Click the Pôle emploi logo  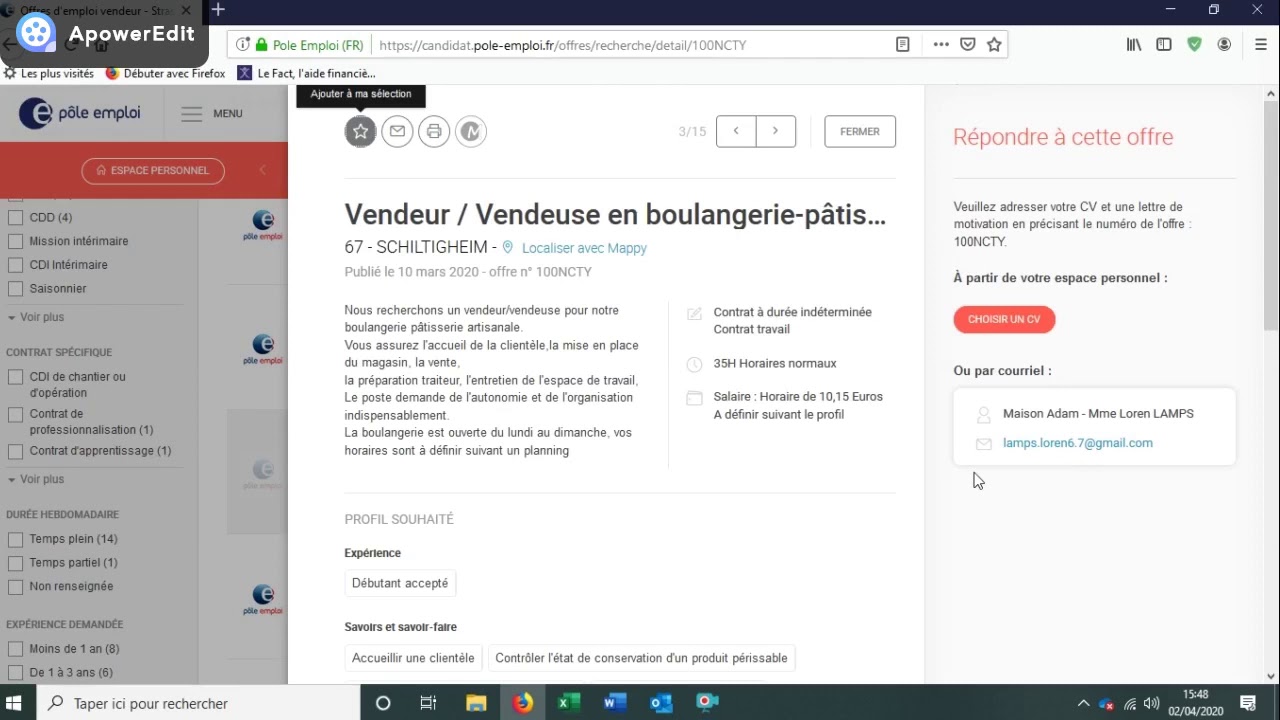click(80, 113)
